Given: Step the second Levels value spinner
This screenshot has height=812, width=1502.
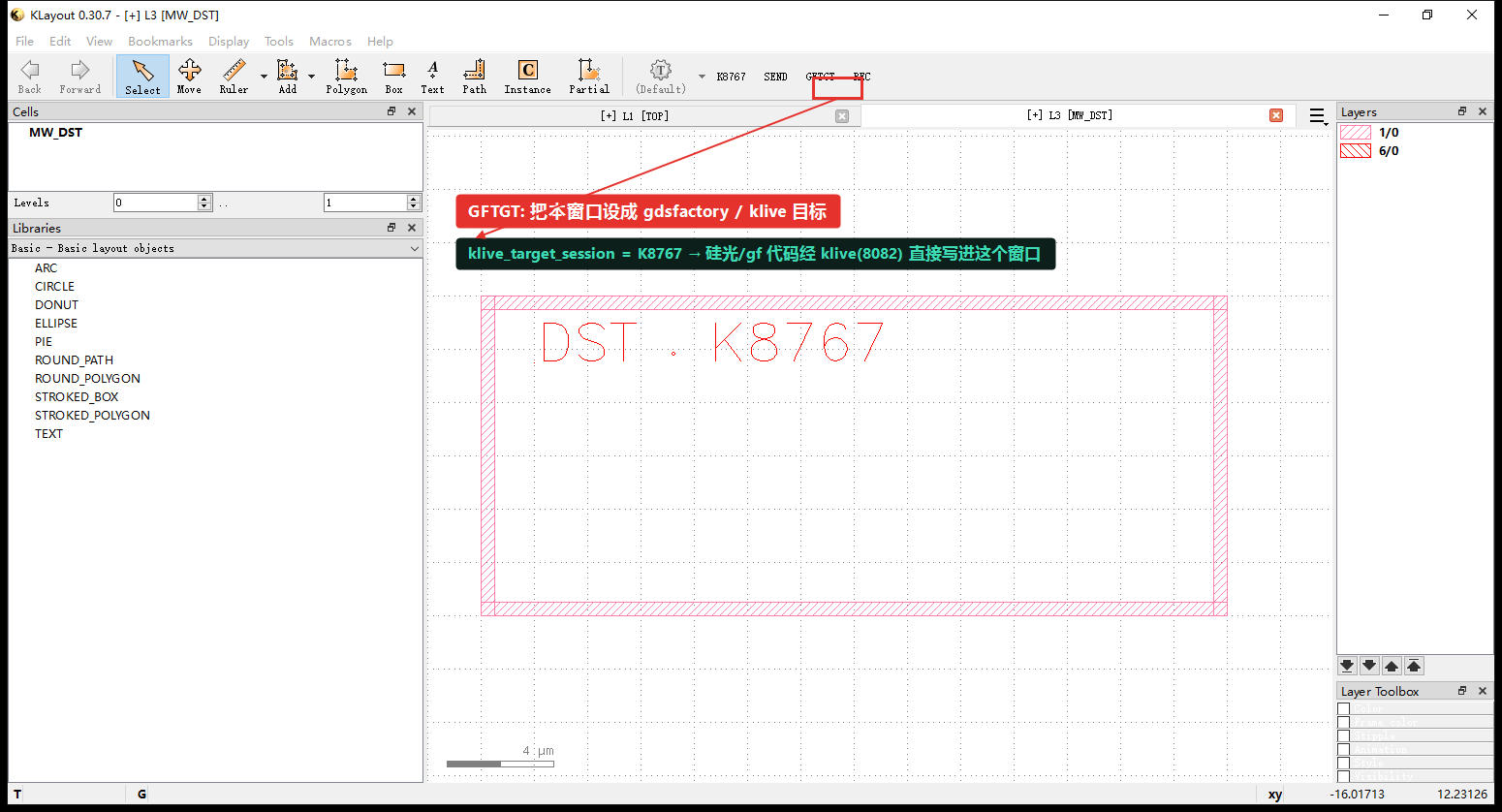Looking at the screenshot, I should coord(414,203).
